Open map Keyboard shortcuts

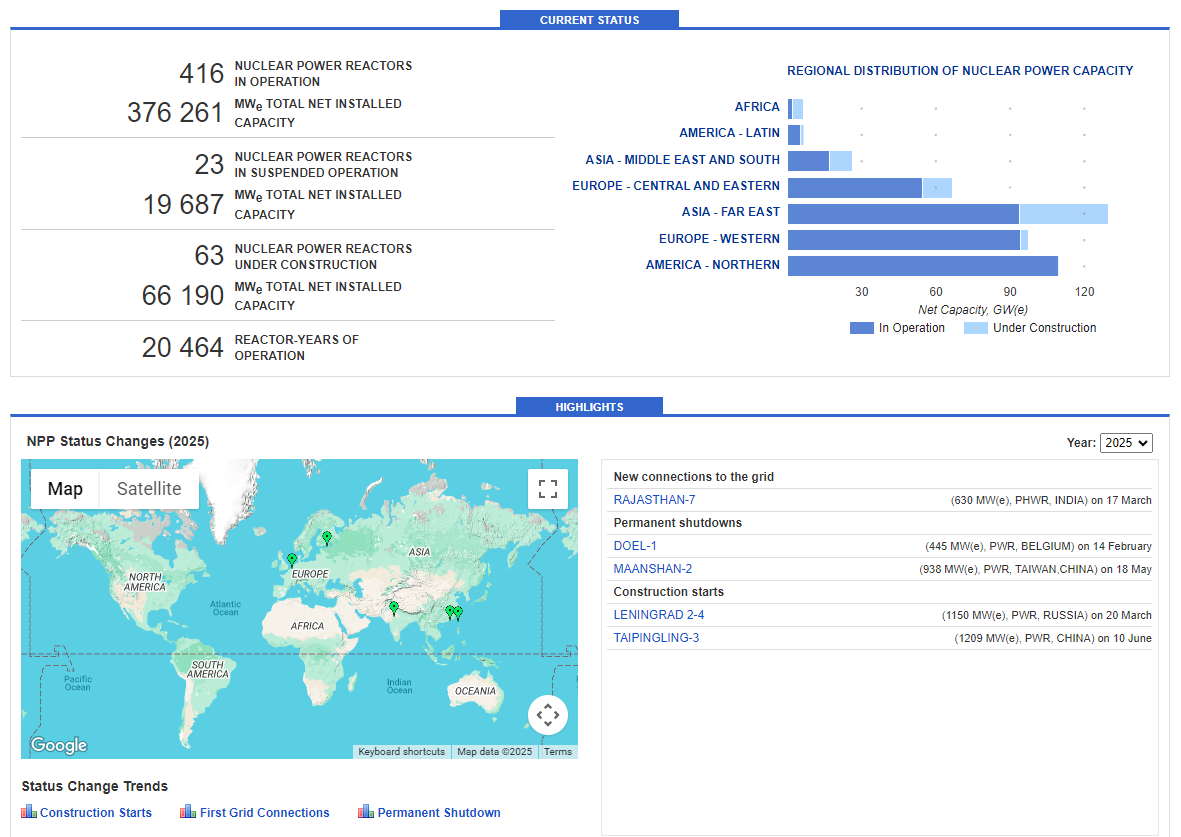[401, 752]
